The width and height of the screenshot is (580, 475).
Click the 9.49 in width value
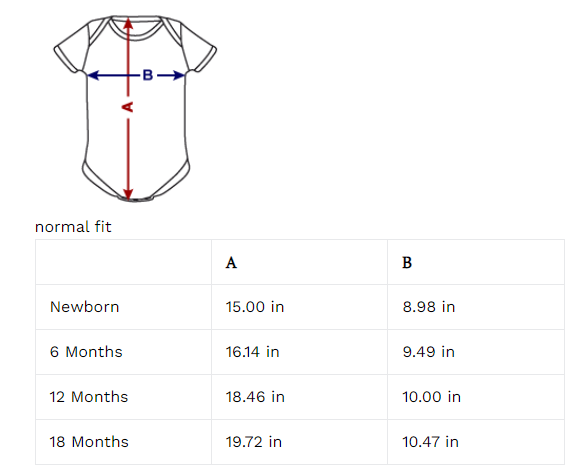tap(429, 352)
